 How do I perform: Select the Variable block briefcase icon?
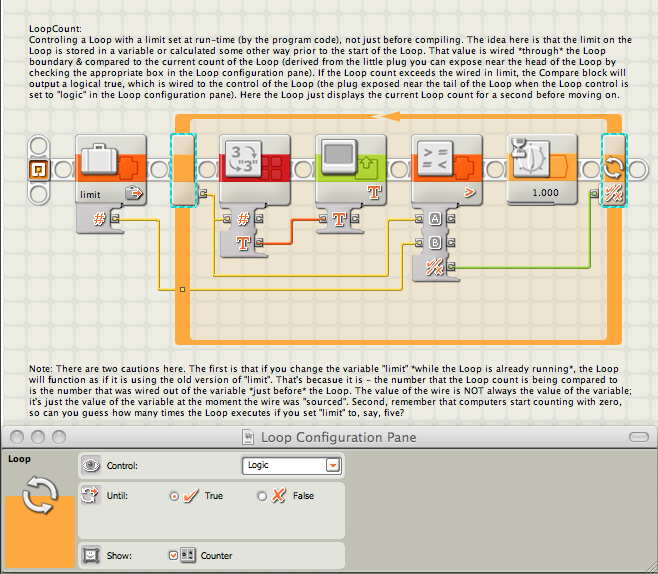[99, 159]
